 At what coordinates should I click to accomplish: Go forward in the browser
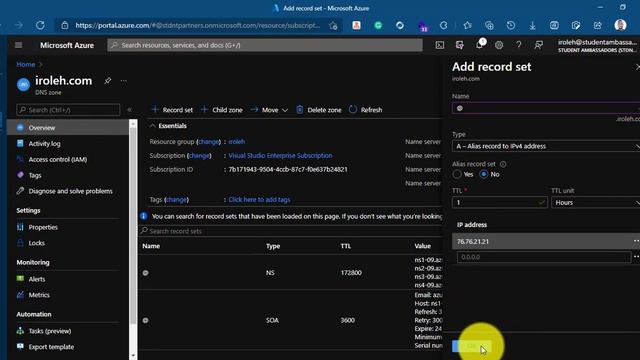(x=19, y=25)
